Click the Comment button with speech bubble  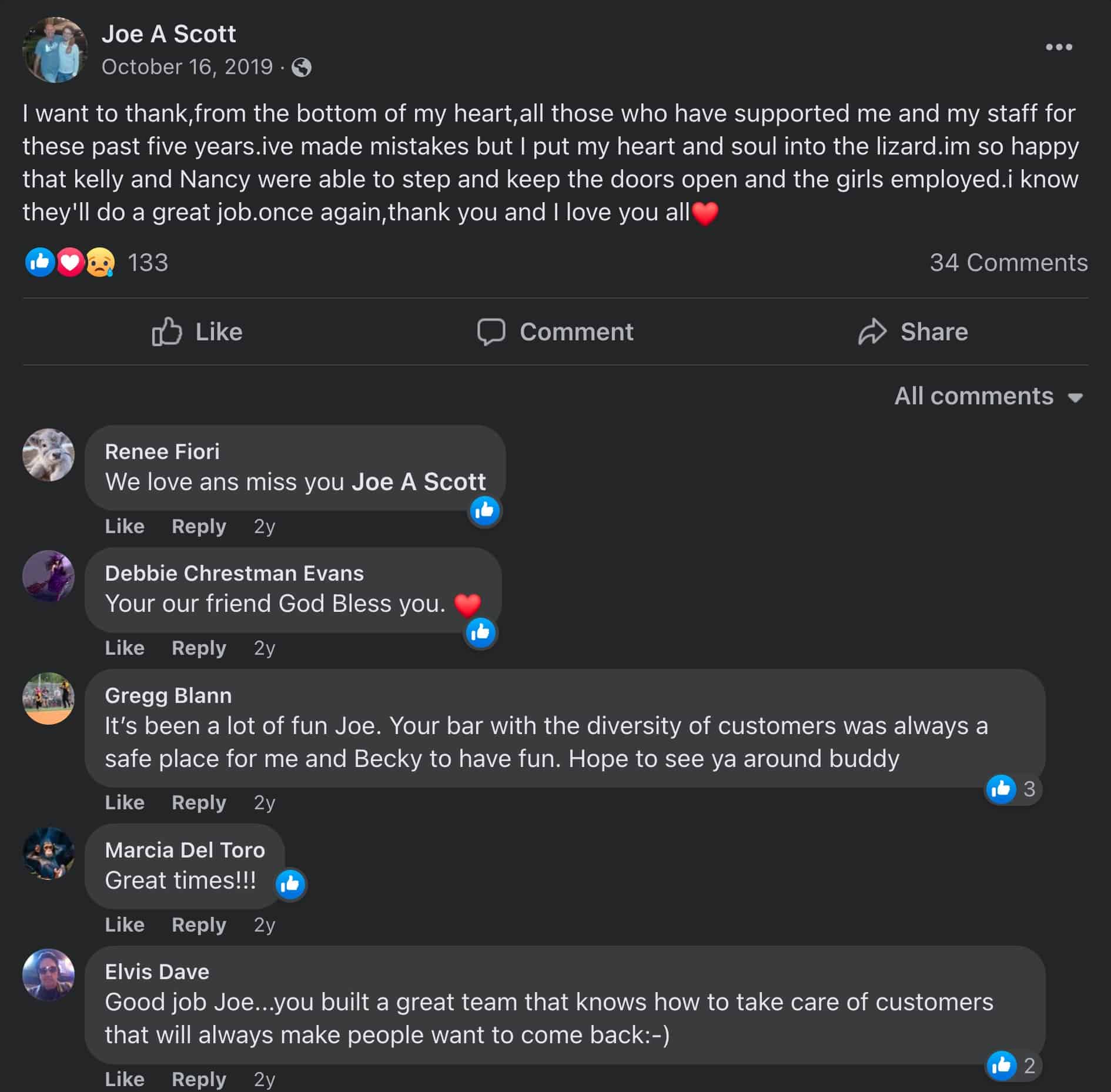[555, 332]
